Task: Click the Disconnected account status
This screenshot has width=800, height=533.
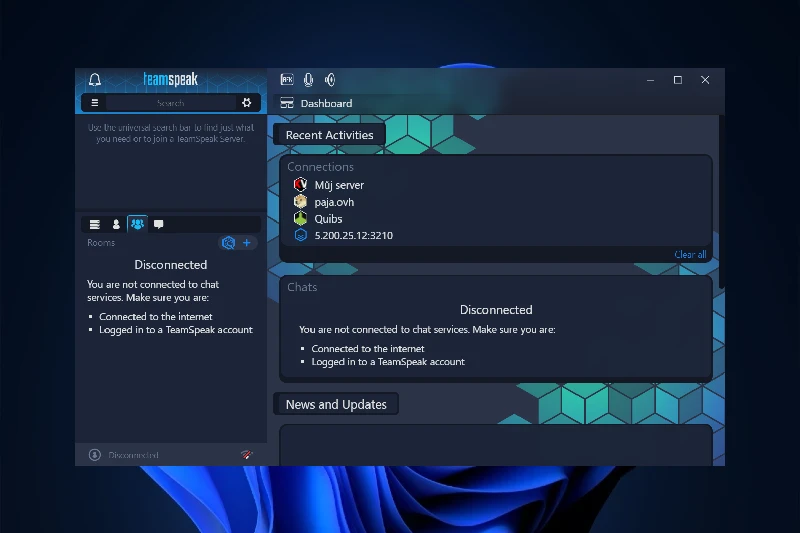Action: click(133, 455)
